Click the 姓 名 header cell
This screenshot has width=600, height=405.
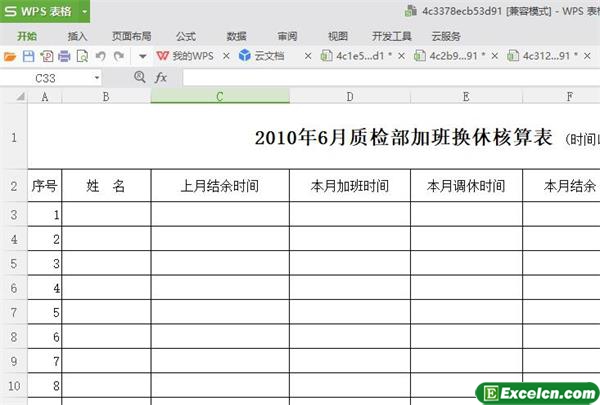106,186
